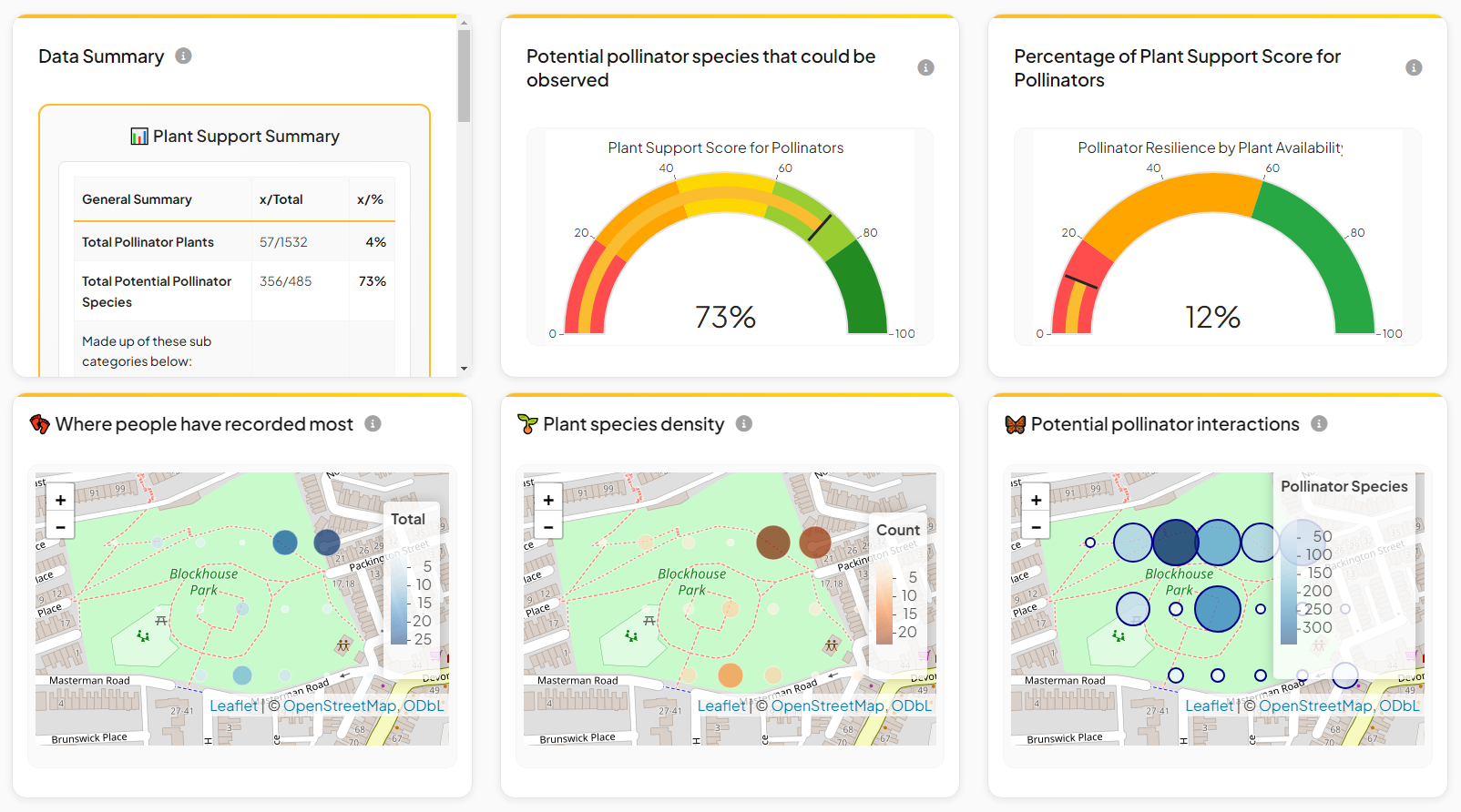Click the 73% Plant Support Score gauge

[726, 255]
